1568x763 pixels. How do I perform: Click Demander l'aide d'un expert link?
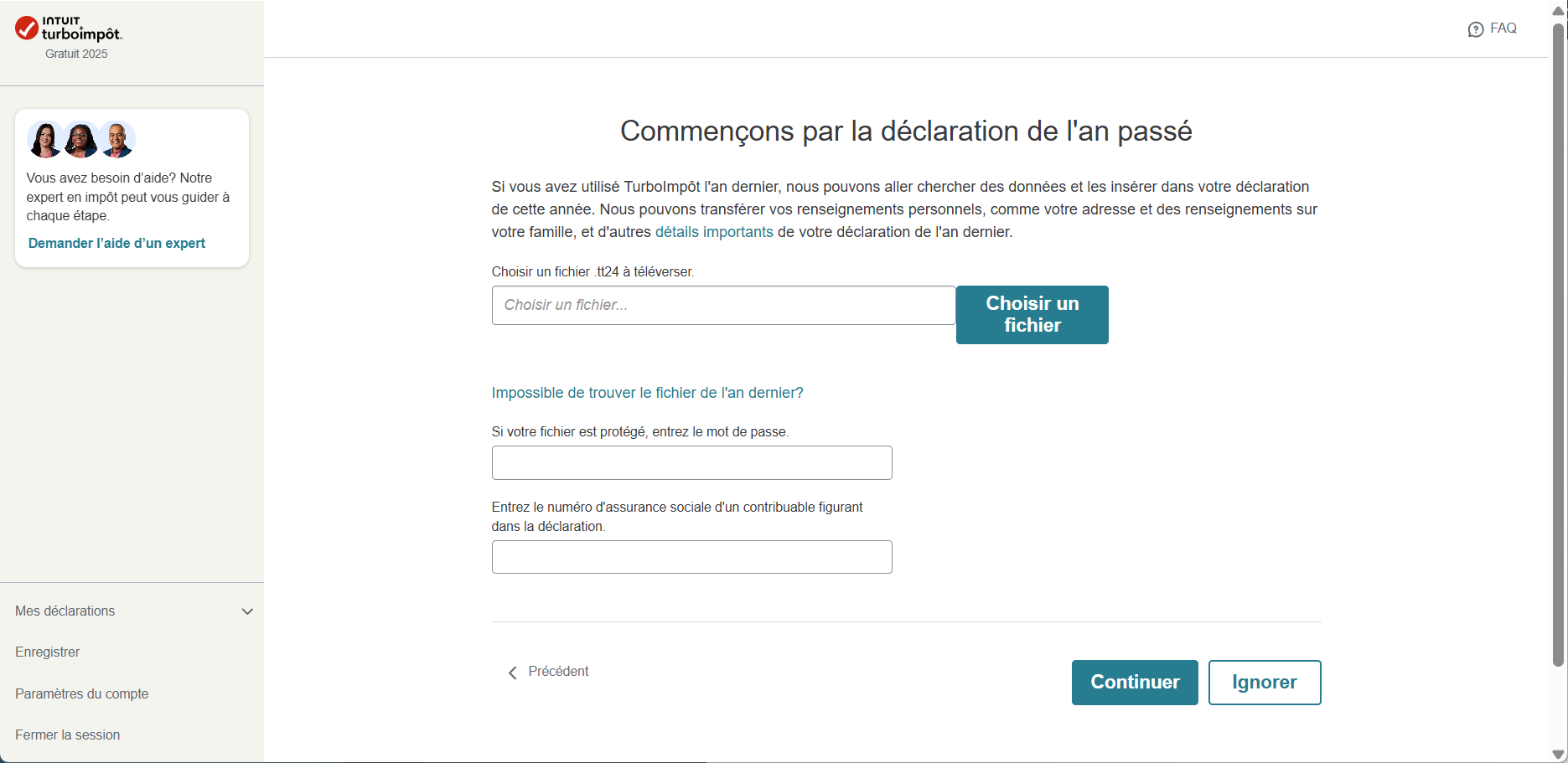click(116, 243)
